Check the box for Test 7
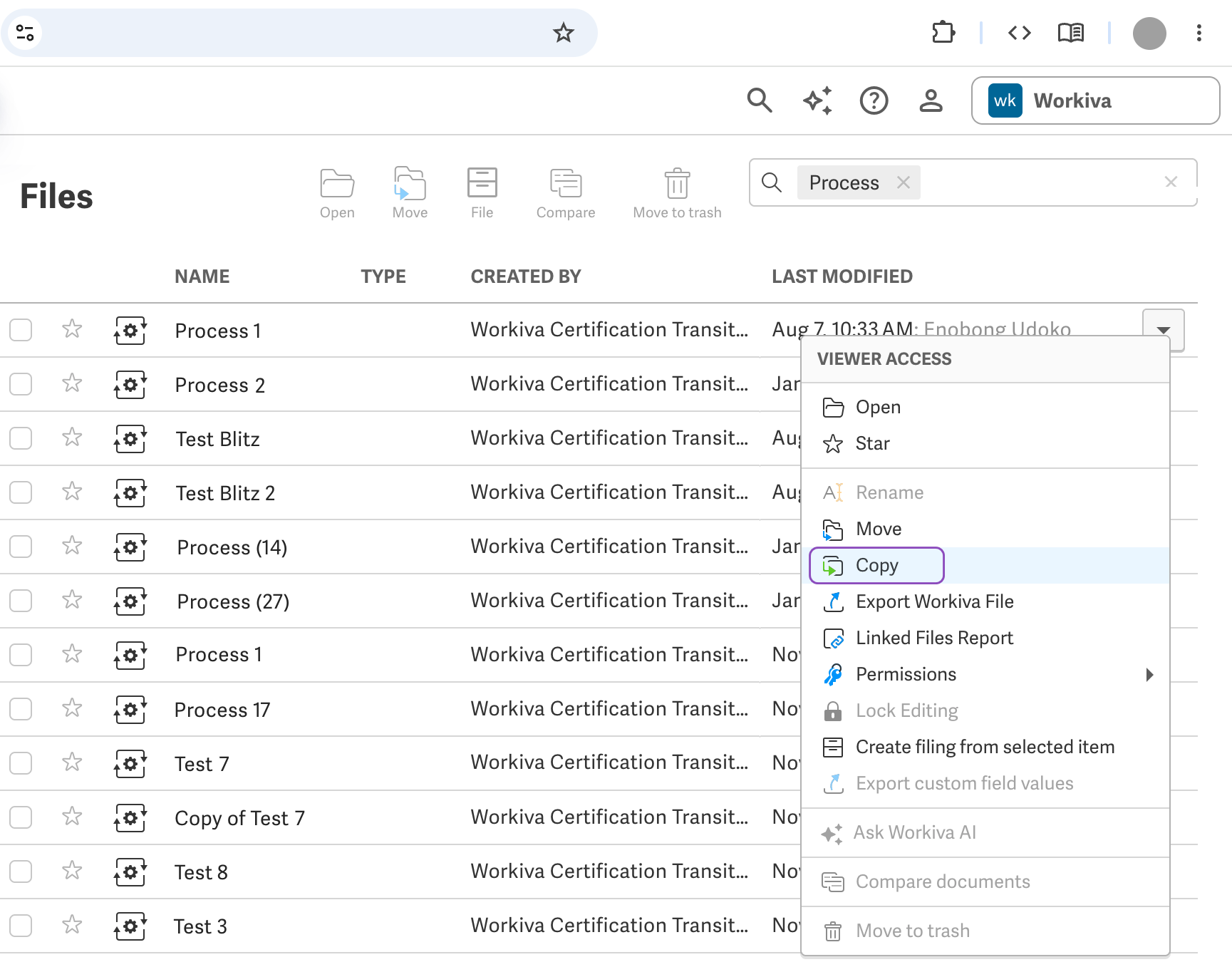Screen dimensions: 1232x962 (21, 763)
